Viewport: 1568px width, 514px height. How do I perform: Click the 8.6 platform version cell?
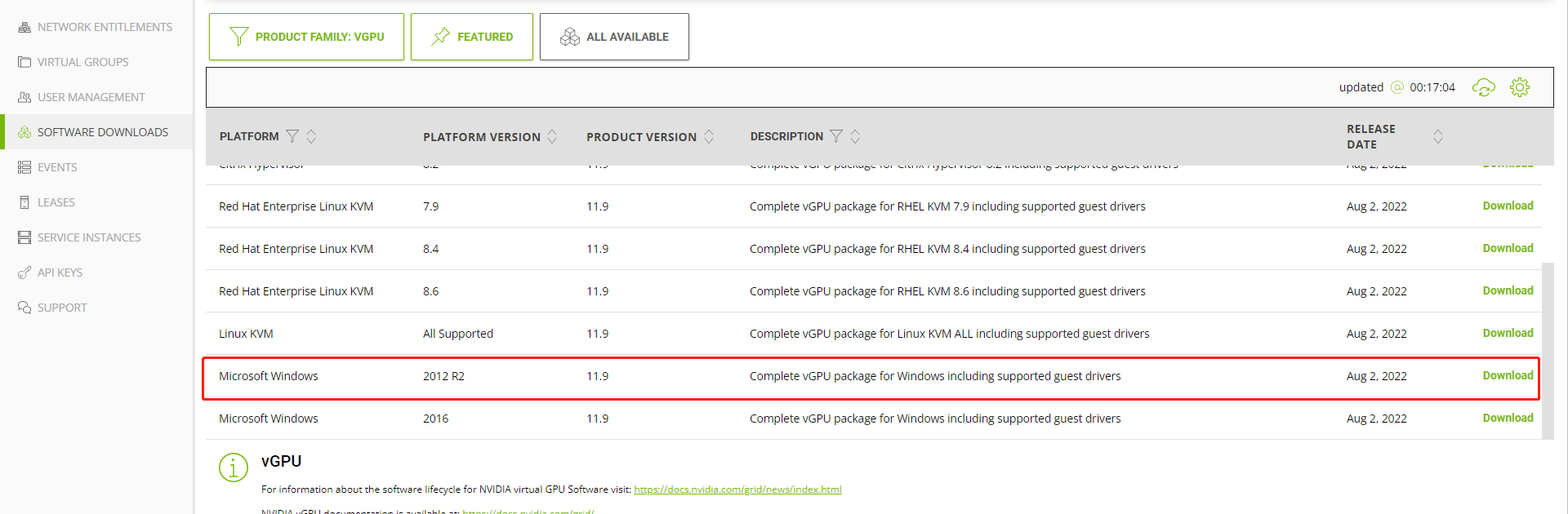point(430,291)
